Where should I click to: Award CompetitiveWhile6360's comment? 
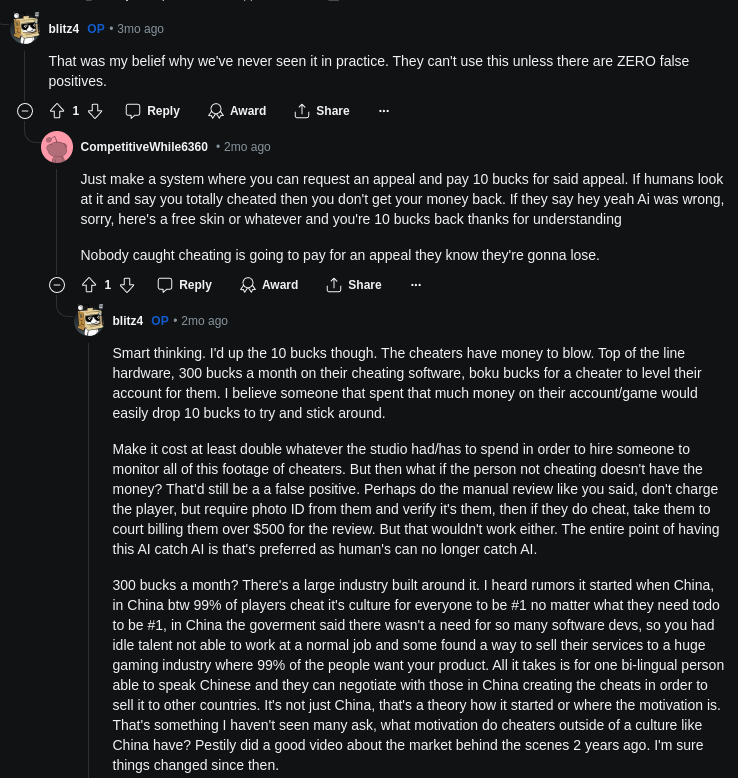269,285
